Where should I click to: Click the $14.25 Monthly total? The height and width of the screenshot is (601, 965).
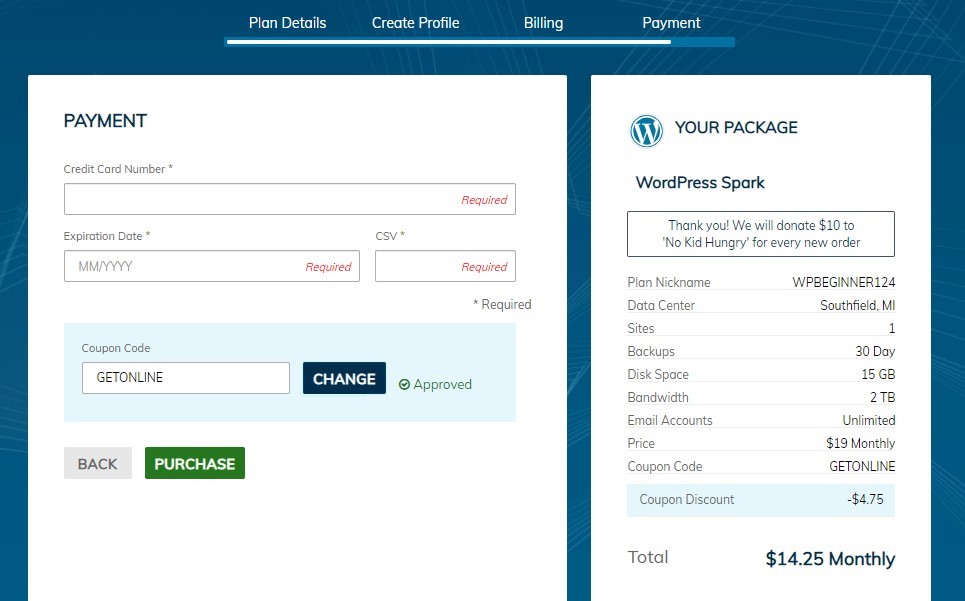point(830,559)
